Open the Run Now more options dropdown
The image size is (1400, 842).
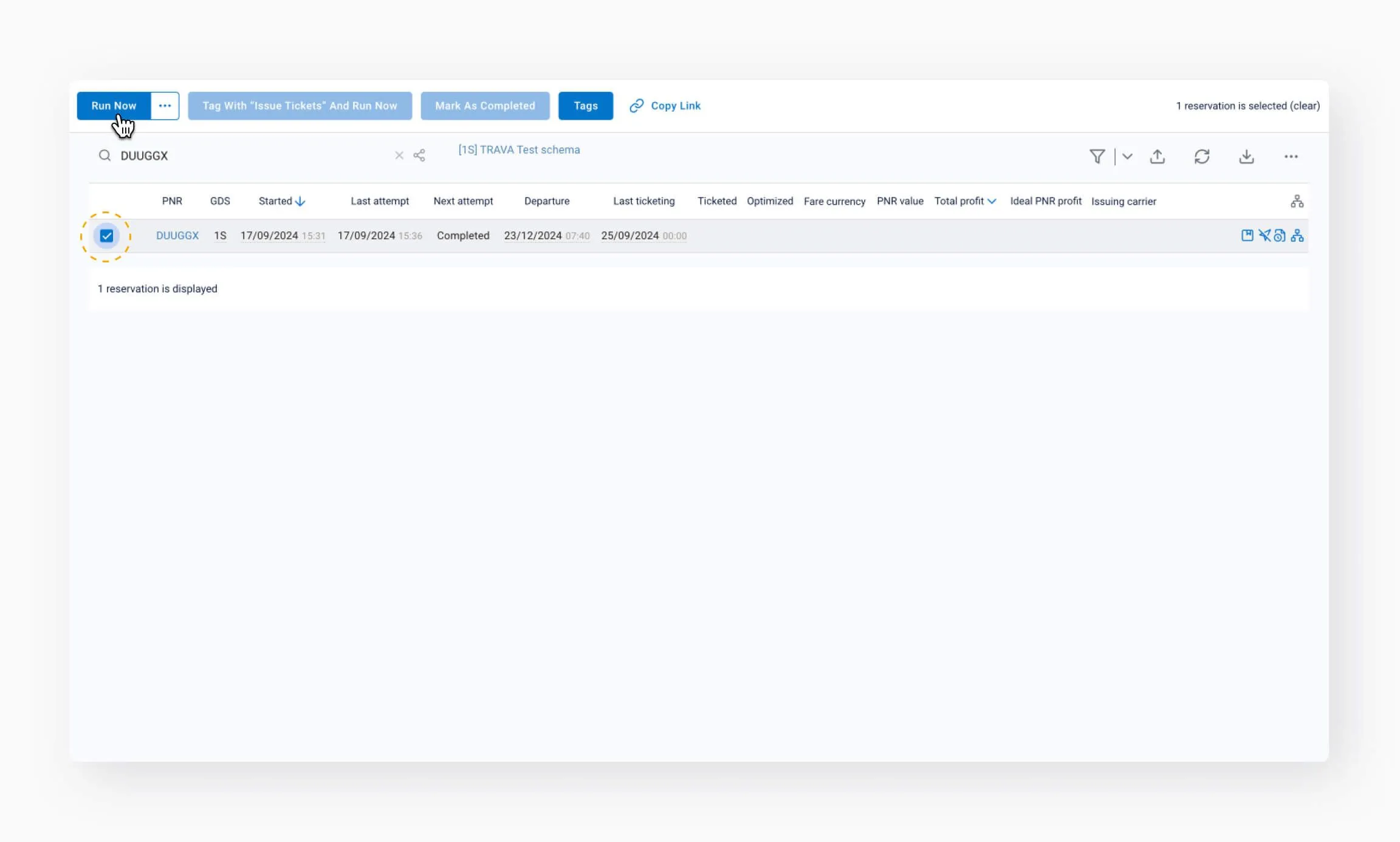165,106
